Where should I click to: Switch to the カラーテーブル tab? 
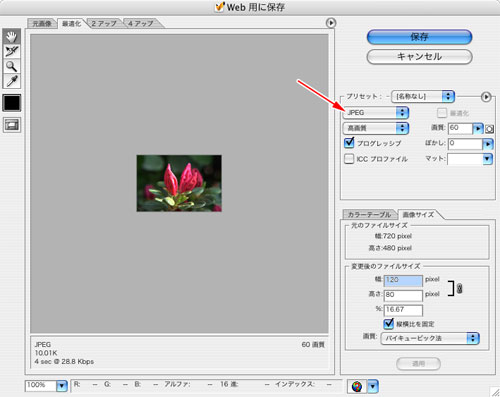[x=369, y=214]
